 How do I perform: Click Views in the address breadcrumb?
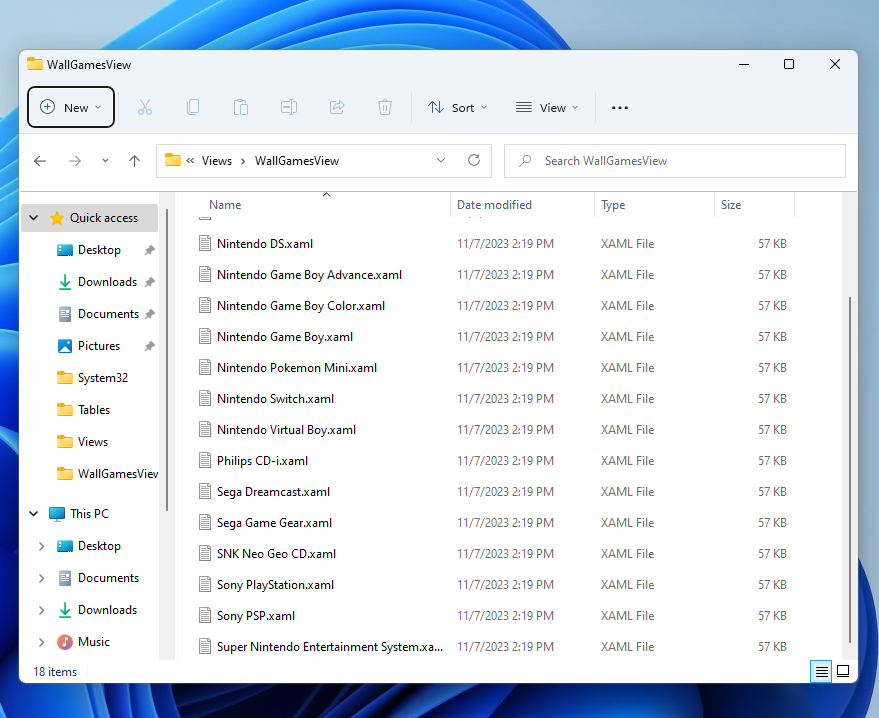point(216,161)
